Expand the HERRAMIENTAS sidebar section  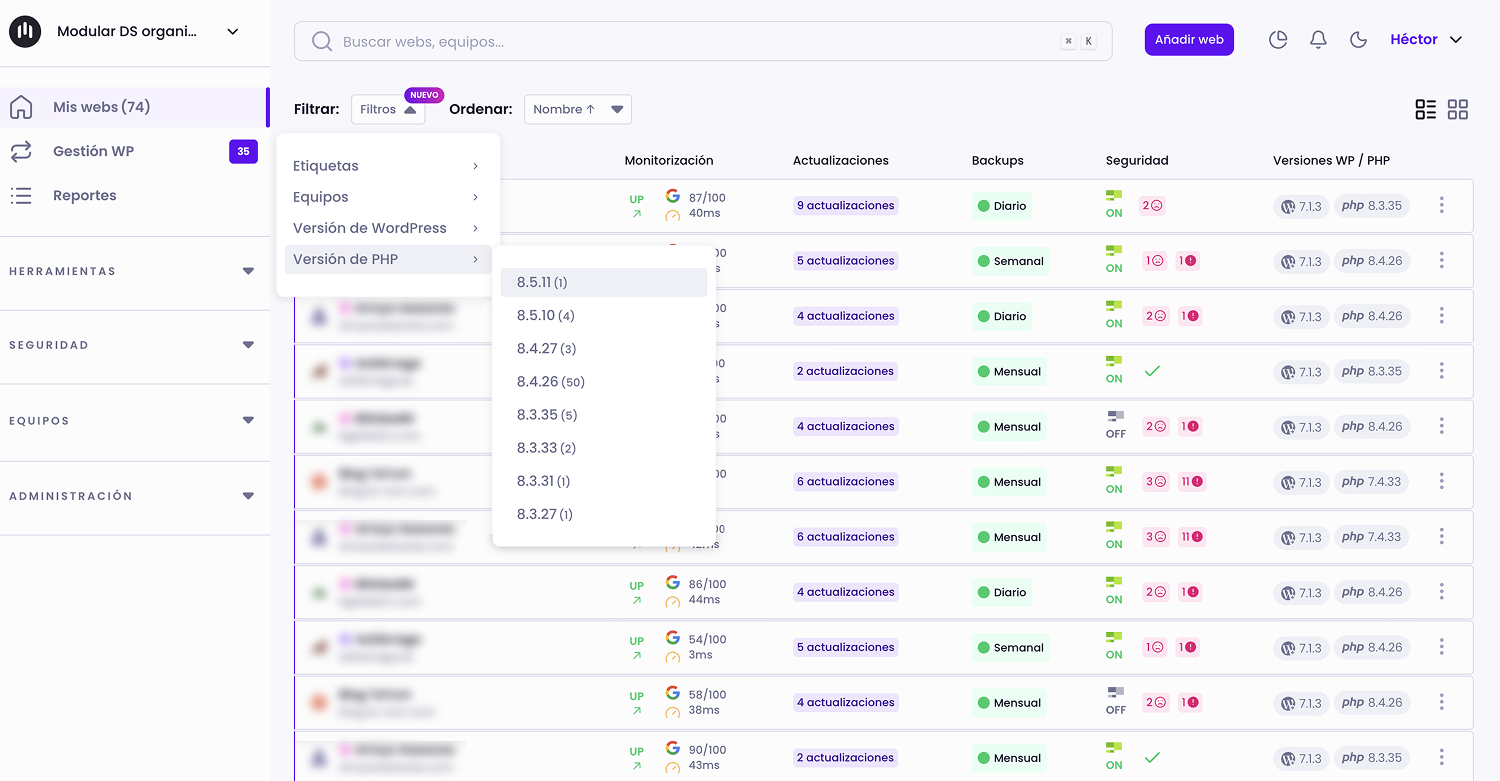coord(134,271)
